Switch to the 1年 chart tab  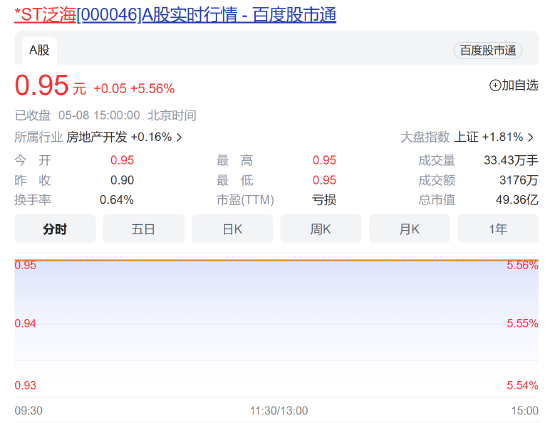pos(498,229)
